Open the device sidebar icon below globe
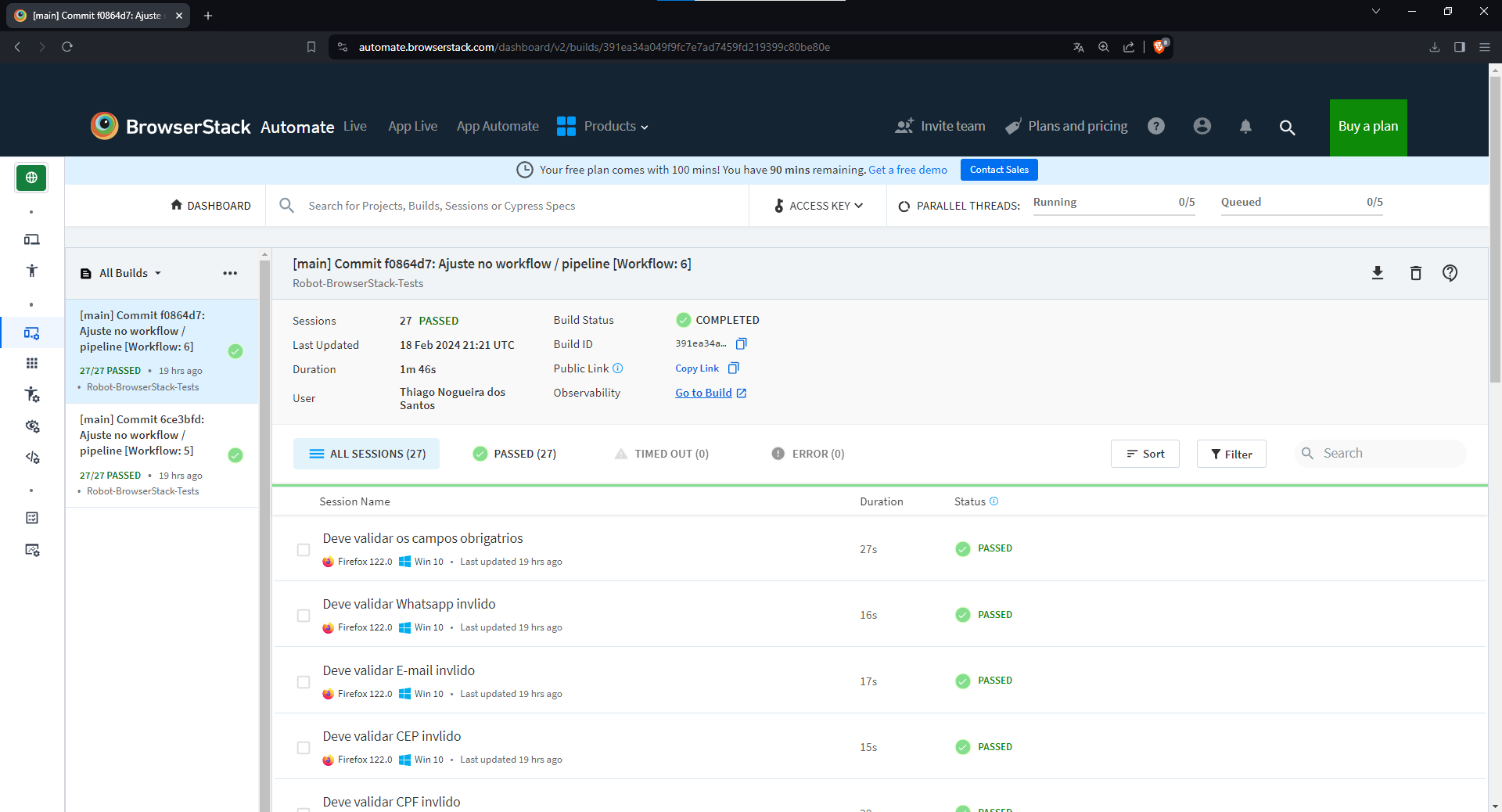This screenshot has height=812, width=1502. pos(31,239)
